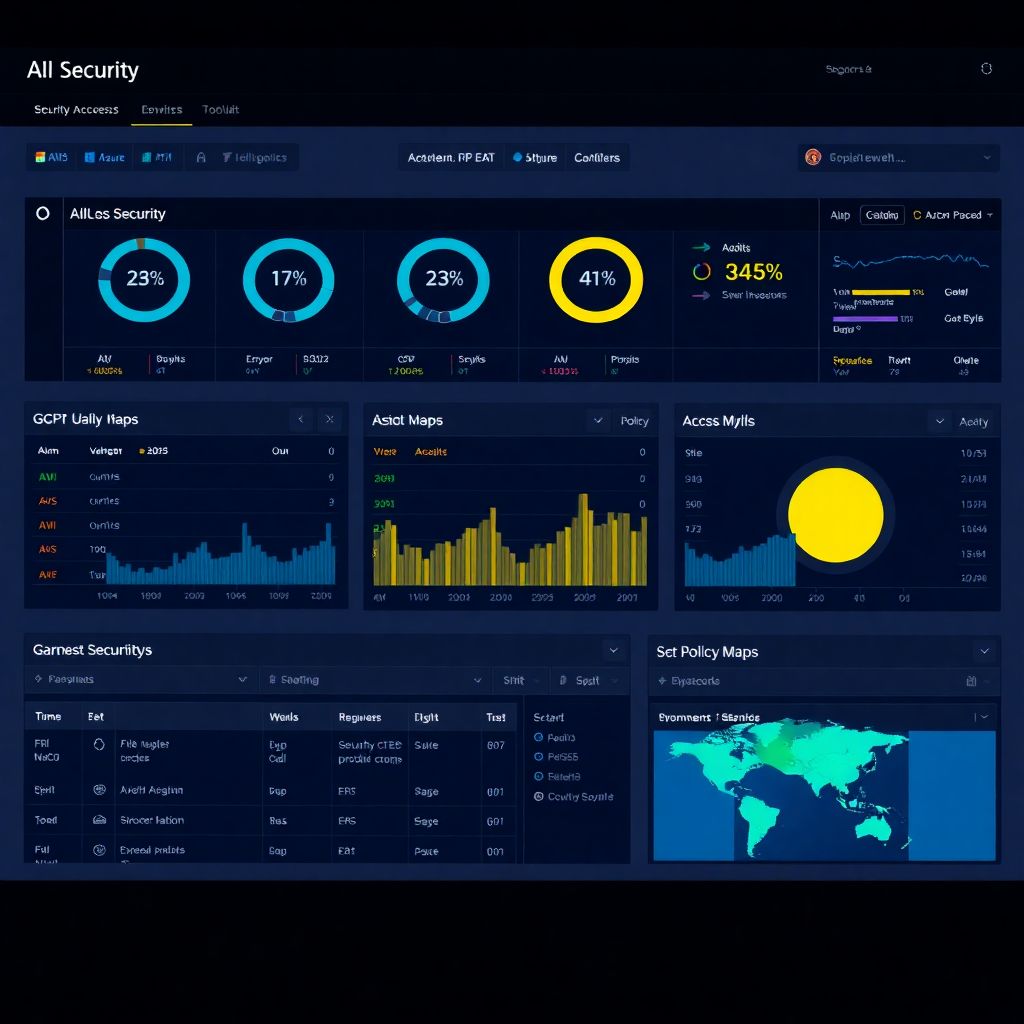Screen dimensions: 1024x1024
Task: Open the Toolidt tab
Action: (x=220, y=110)
